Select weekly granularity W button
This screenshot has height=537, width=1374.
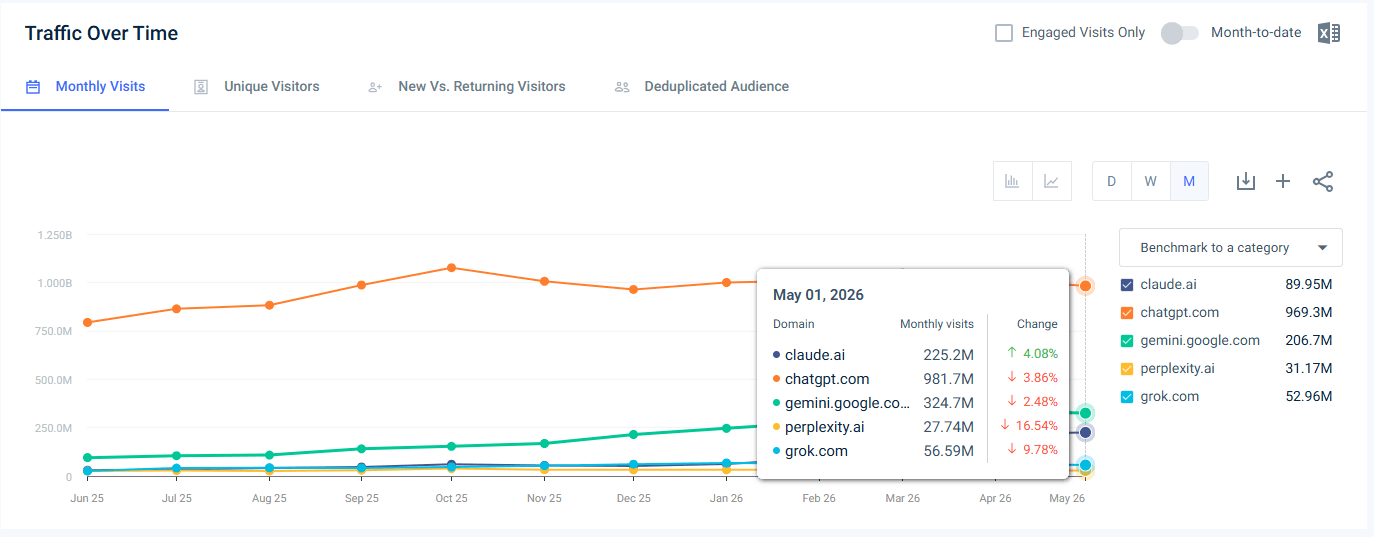(x=1150, y=181)
